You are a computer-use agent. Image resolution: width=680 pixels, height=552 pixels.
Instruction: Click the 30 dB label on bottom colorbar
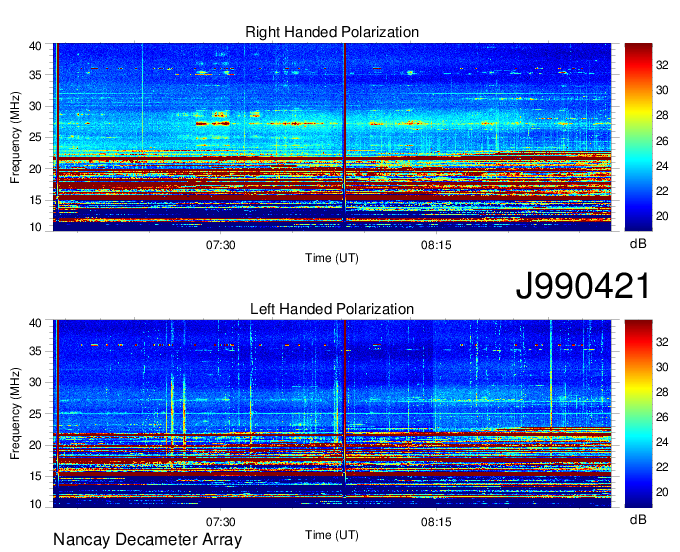click(x=662, y=367)
